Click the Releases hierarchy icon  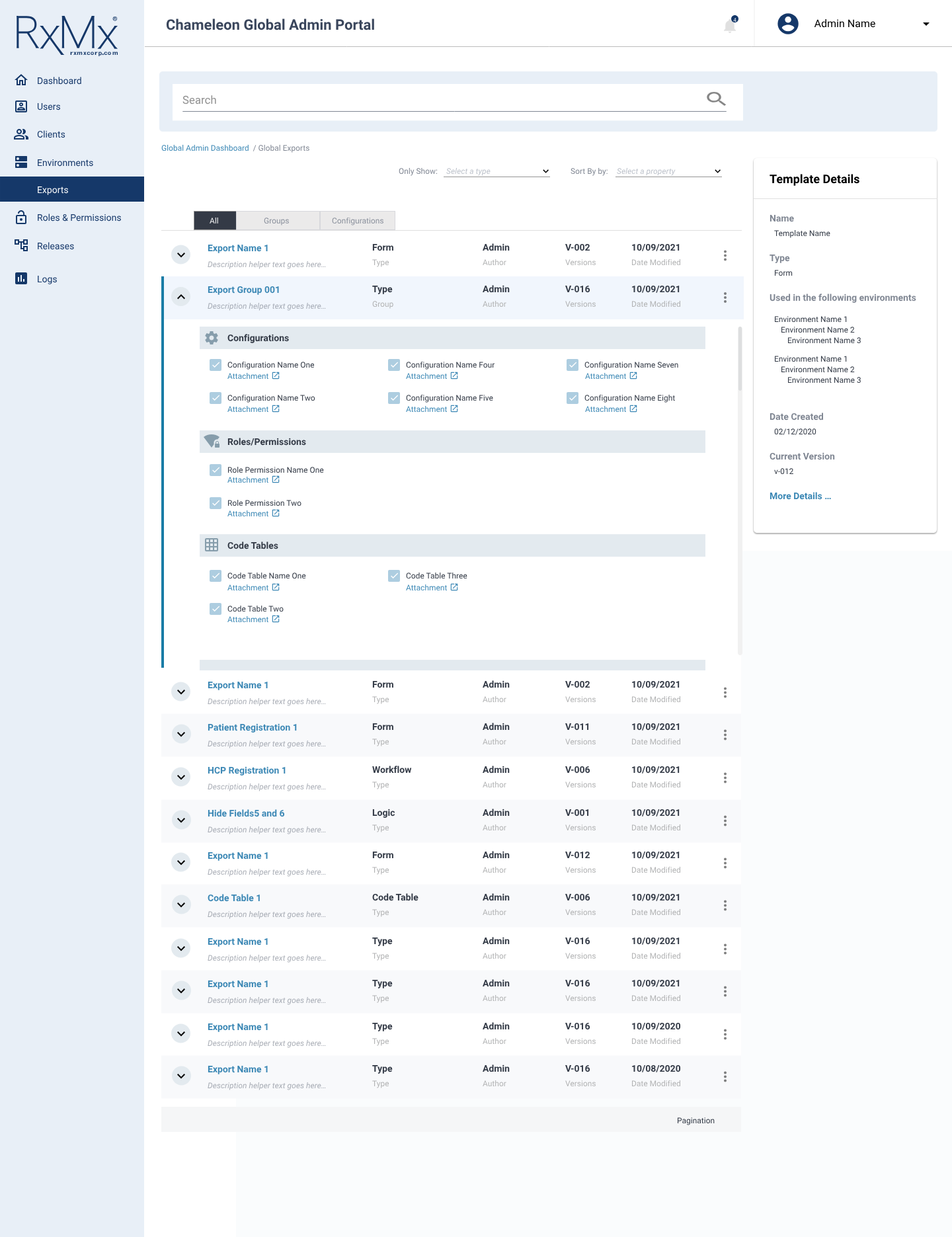(21, 245)
